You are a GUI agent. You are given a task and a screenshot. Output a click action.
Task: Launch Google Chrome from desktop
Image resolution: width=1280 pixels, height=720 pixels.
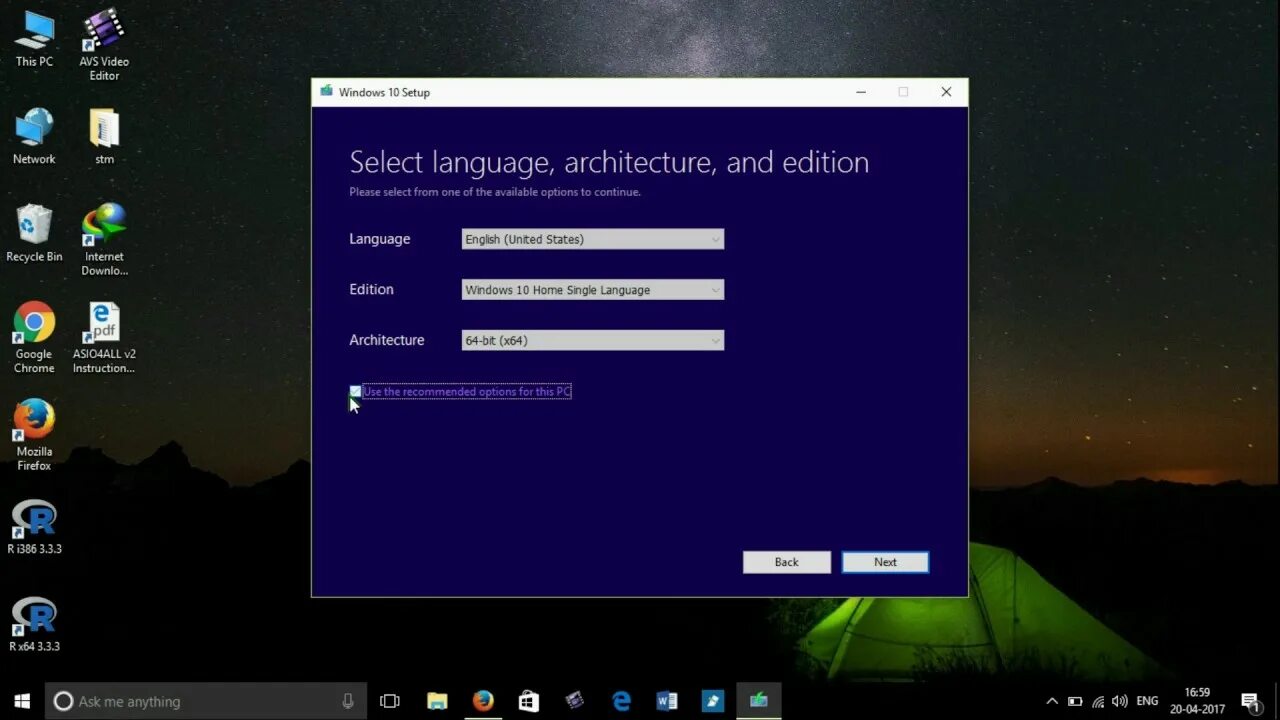(34, 338)
